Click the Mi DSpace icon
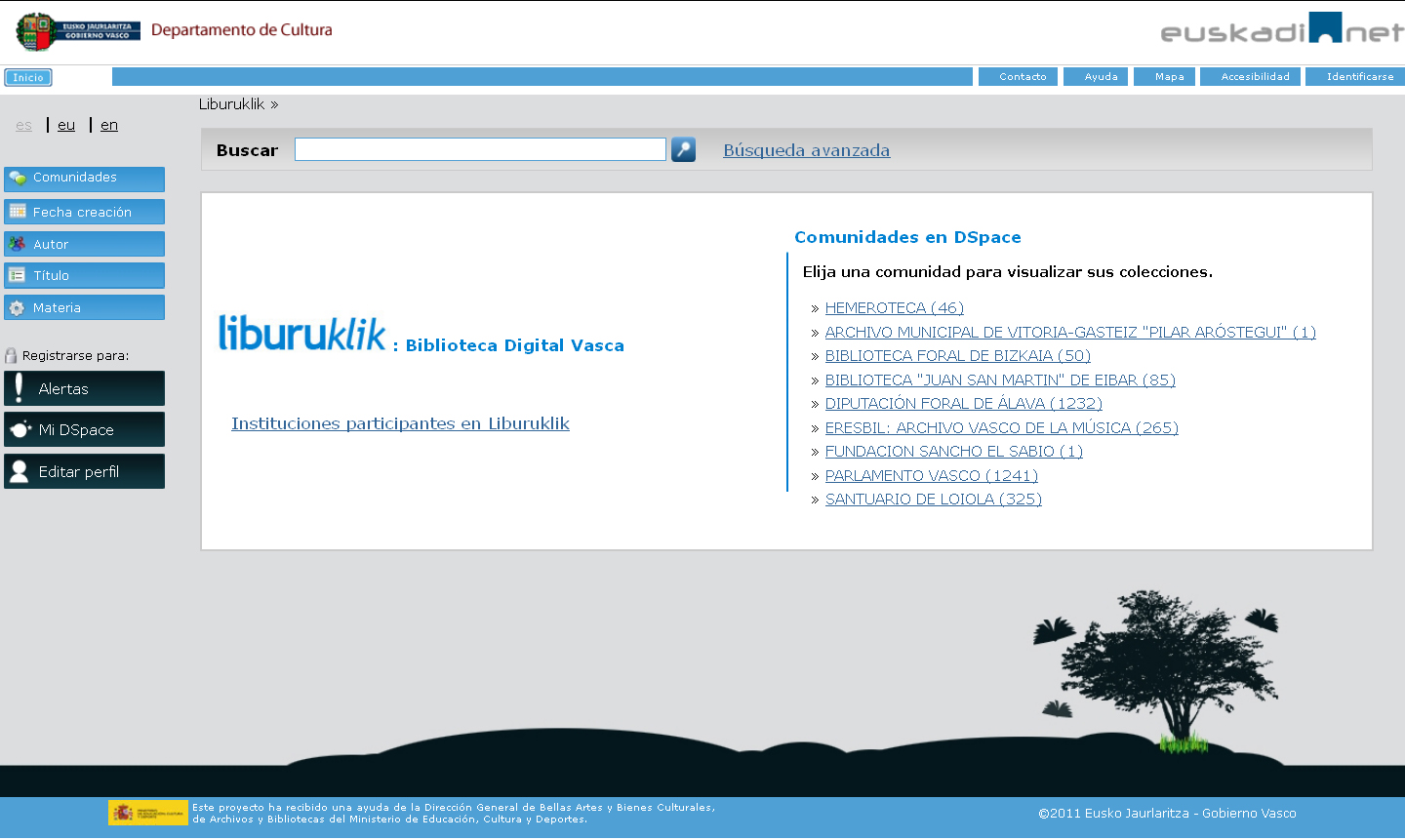1405x840 pixels. pos(20,429)
